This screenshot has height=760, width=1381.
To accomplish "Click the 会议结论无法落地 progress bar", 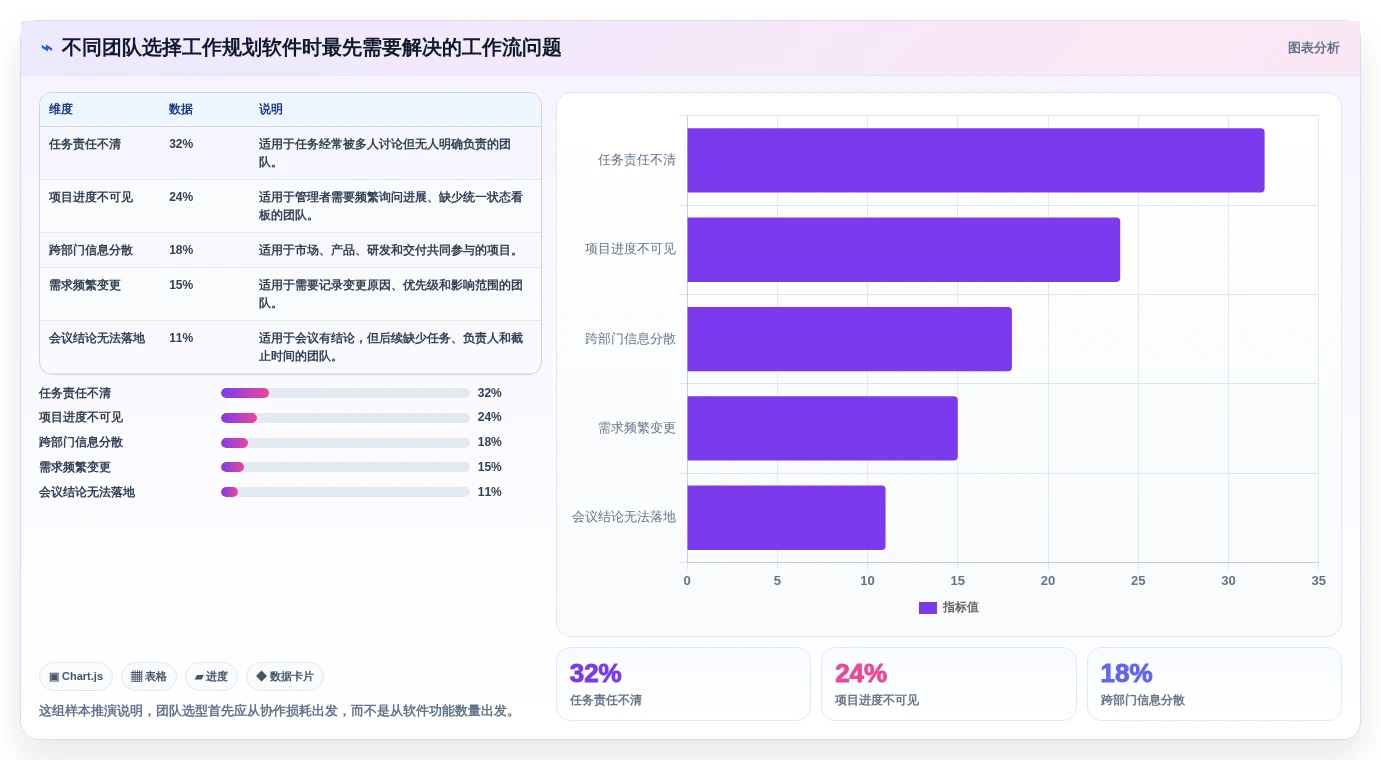I will [345, 492].
